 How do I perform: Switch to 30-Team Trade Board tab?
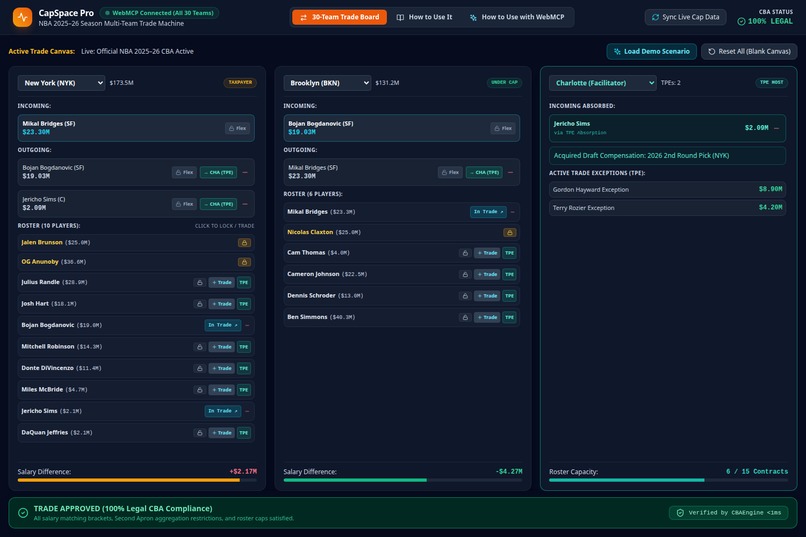point(339,17)
